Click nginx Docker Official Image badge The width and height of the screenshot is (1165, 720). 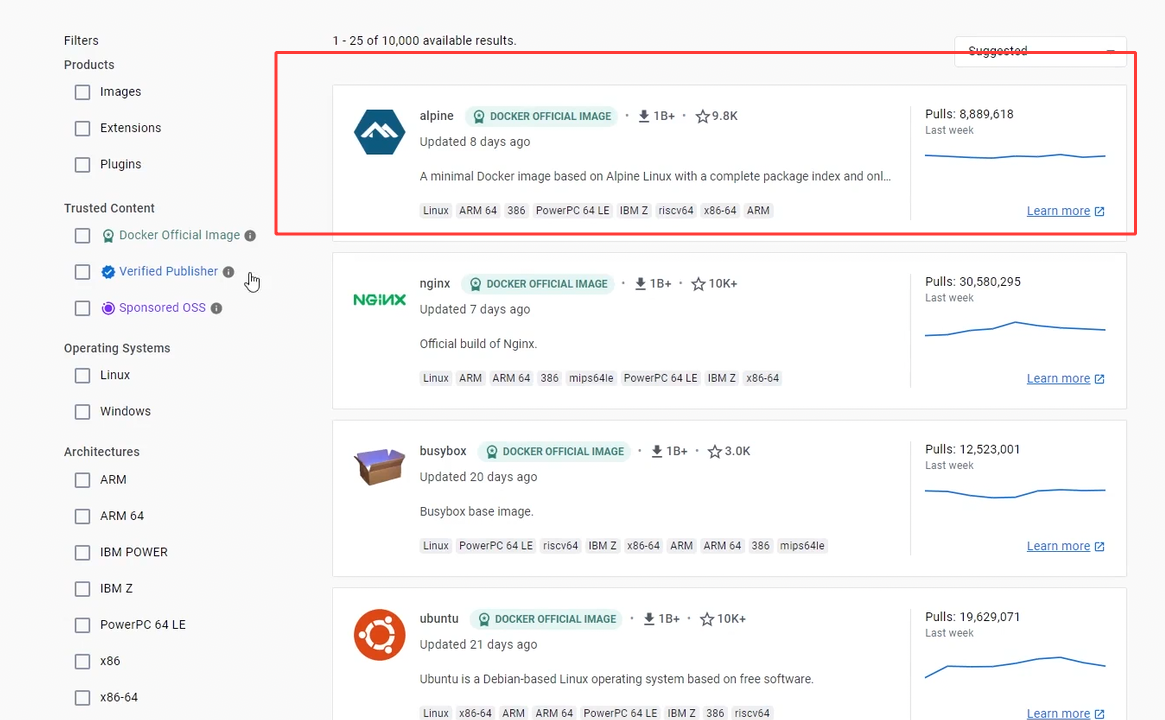pyautogui.click(x=538, y=284)
